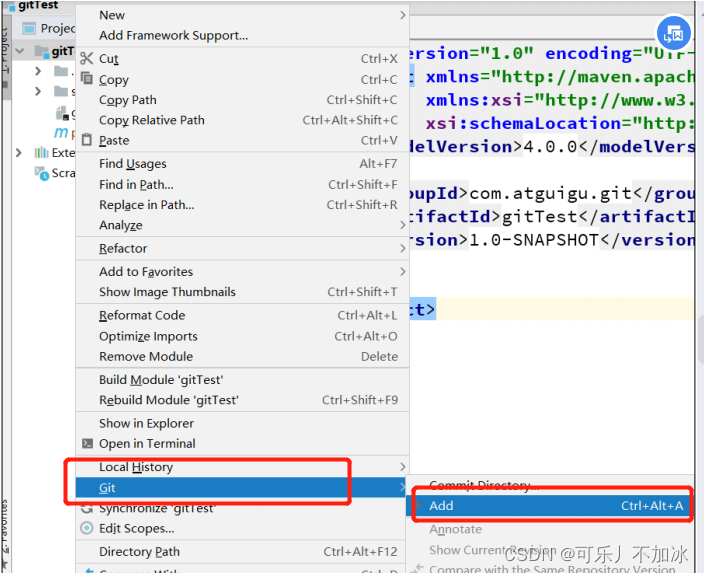This screenshot has width=704, height=573.
Task: Expand the Refactor submenu arrow
Action: [402, 248]
